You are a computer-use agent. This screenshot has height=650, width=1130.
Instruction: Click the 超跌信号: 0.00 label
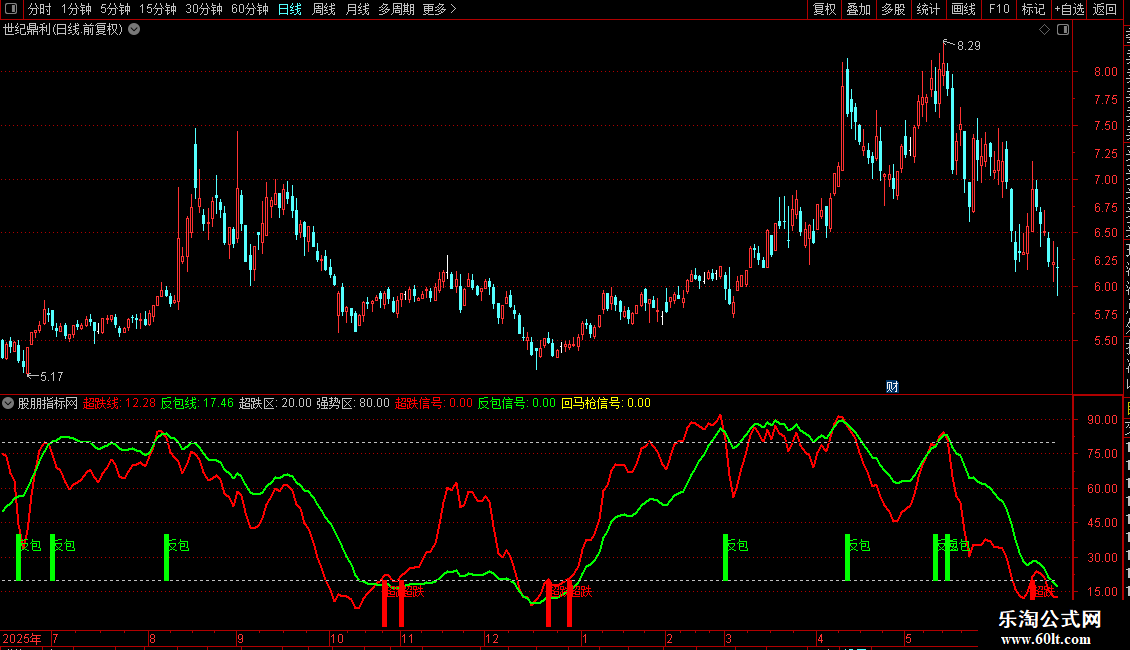(434, 404)
